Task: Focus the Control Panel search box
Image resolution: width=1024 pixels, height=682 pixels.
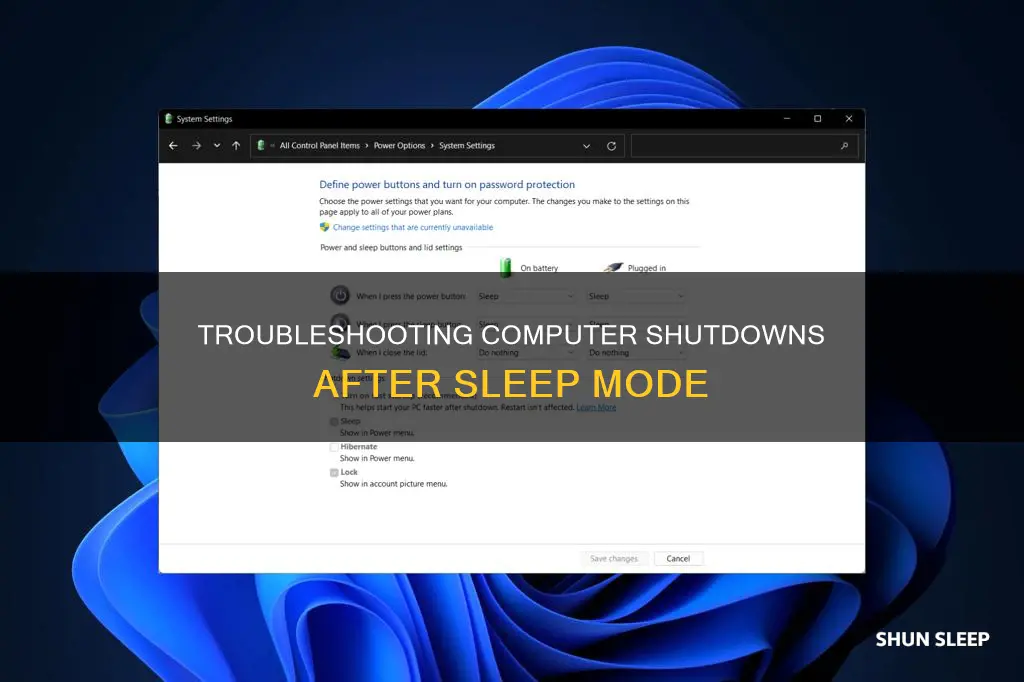Action: tap(744, 146)
